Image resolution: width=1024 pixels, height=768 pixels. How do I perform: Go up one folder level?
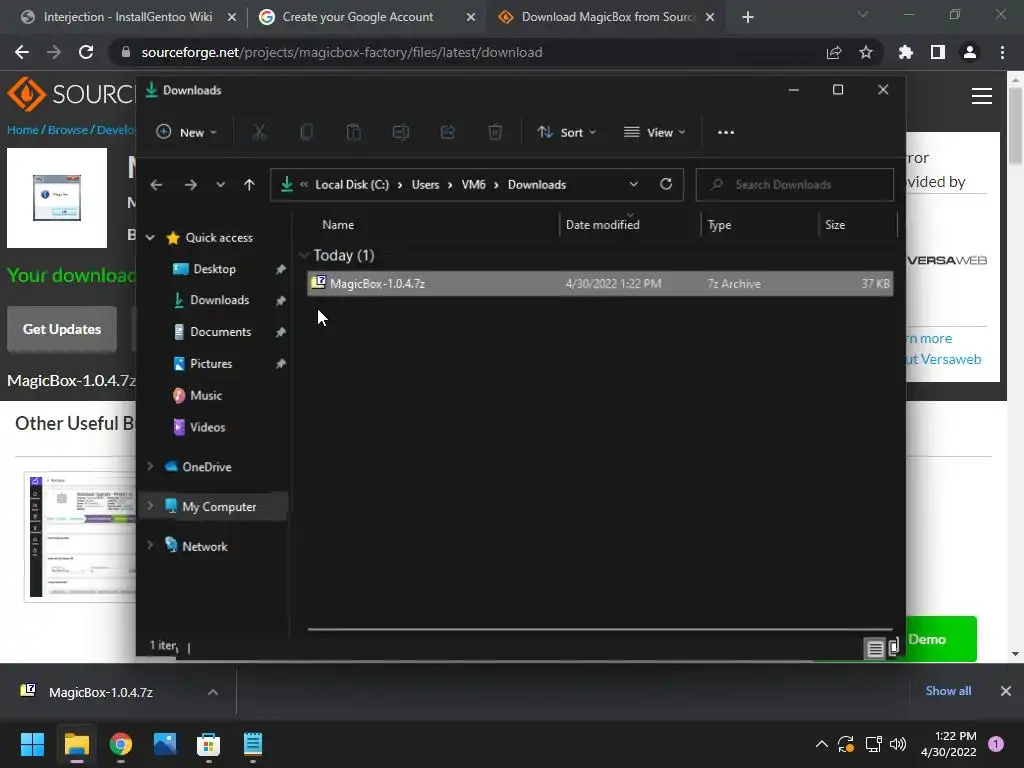click(249, 185)
